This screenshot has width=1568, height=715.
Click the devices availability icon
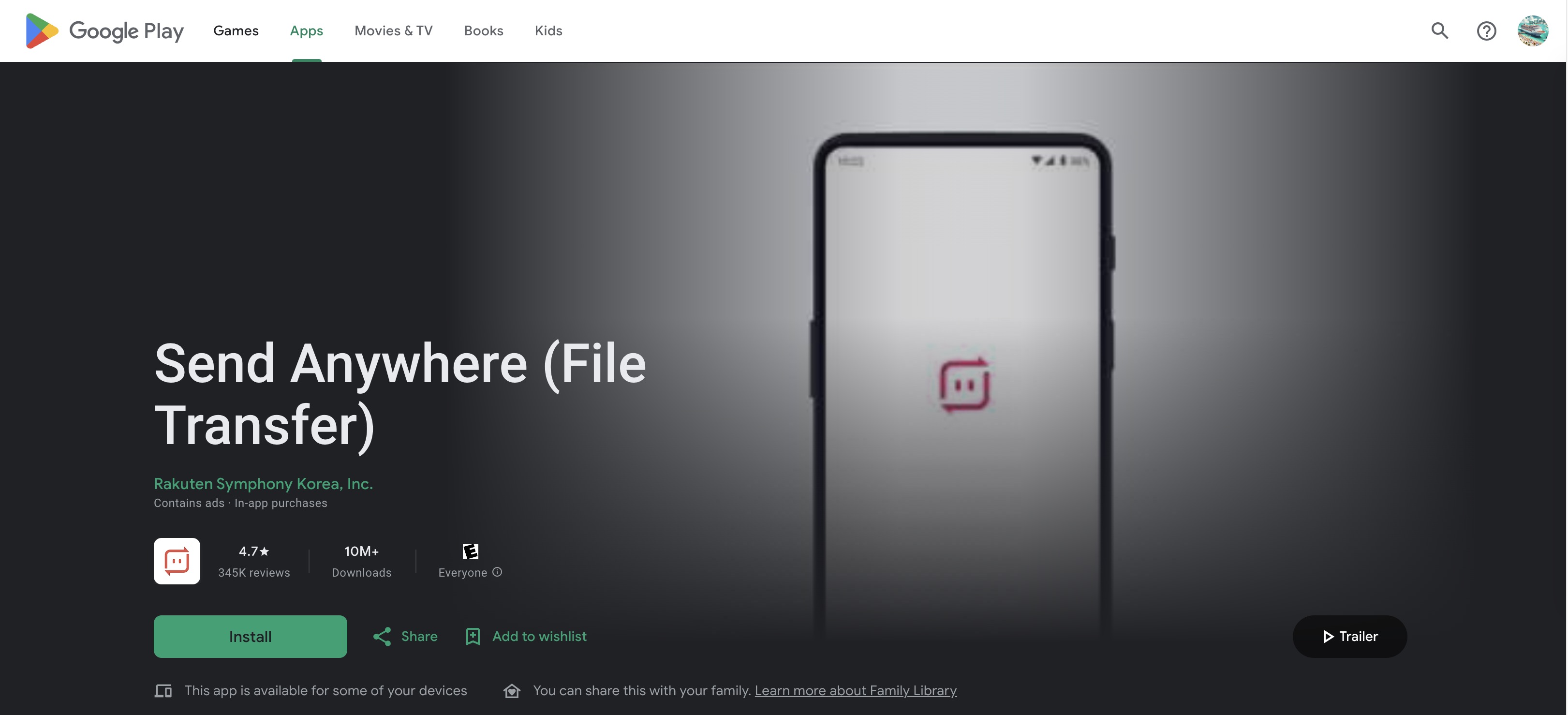(x=163, y=691)
